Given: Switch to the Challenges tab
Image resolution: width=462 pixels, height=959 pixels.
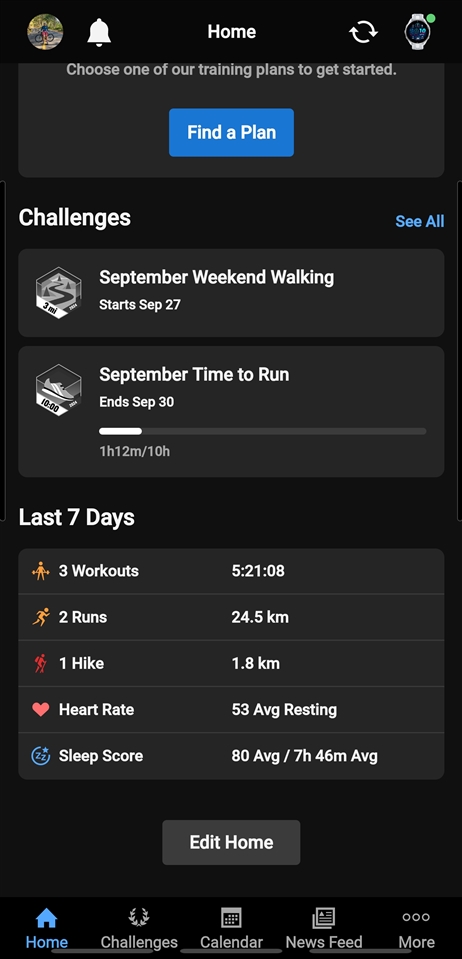Looking at the screenshot, I should tap(139, 928).
